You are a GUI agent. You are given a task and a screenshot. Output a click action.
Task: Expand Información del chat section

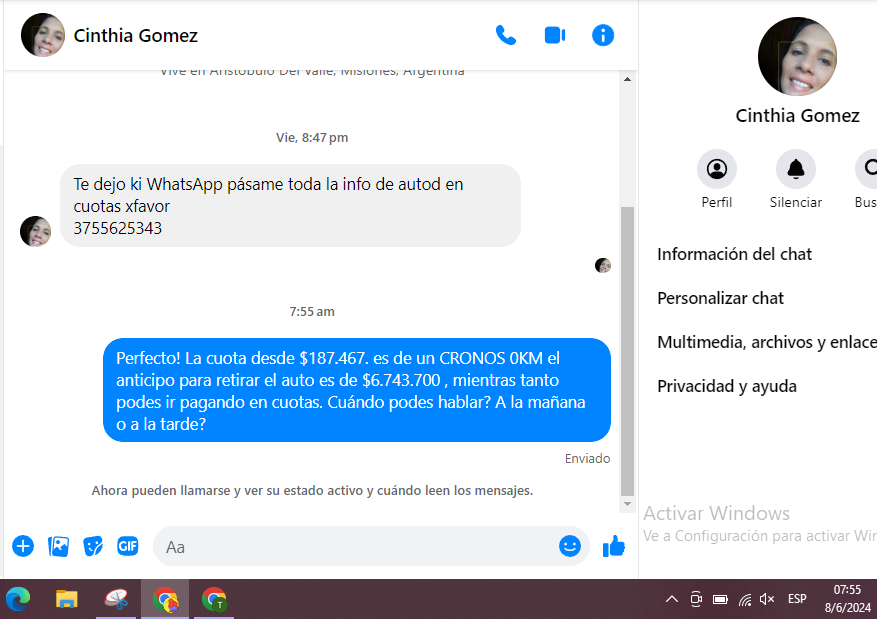click(x=735, y=254)
